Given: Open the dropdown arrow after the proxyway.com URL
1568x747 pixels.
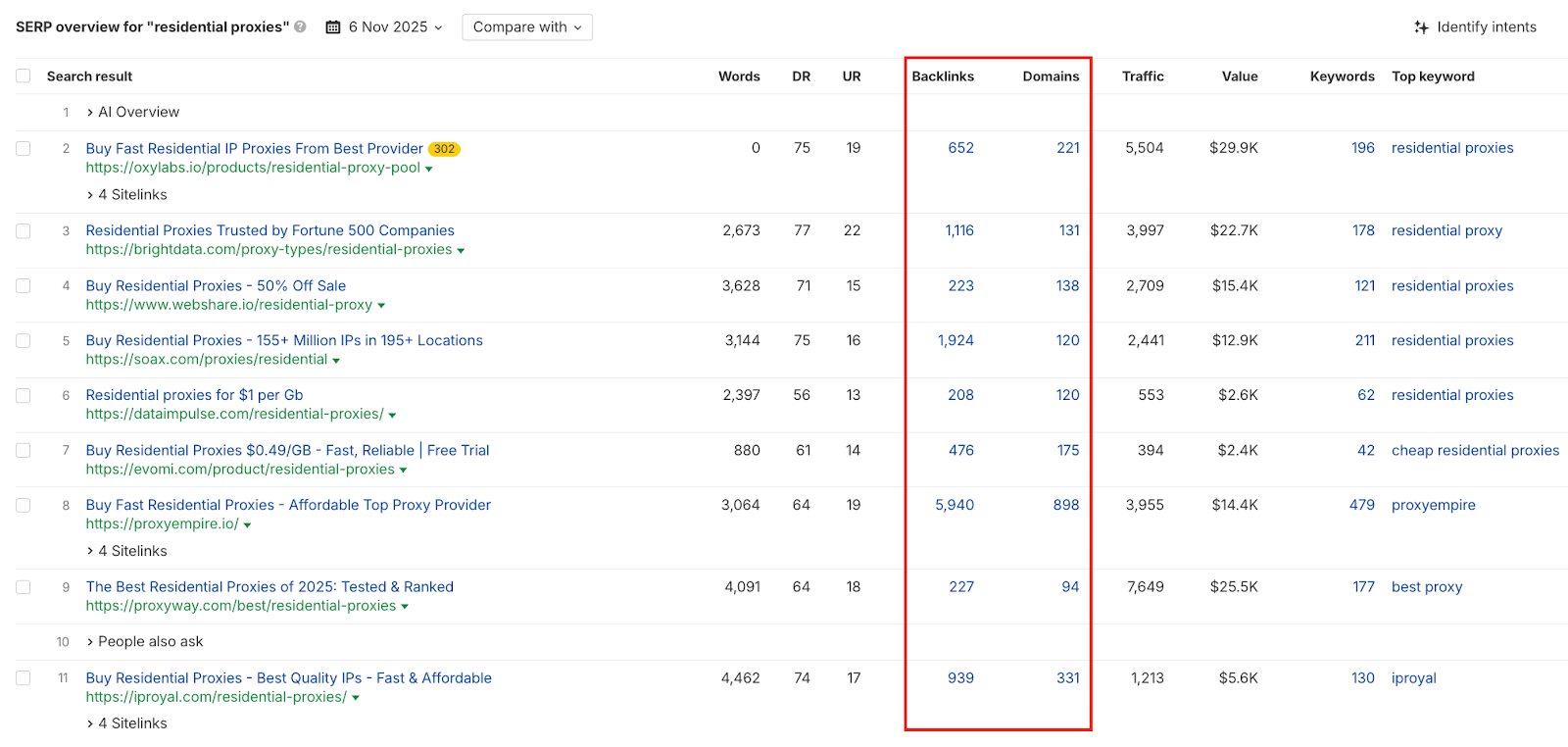Looking at the screenshot, I should pyautogui.click(x=405, y=607).
